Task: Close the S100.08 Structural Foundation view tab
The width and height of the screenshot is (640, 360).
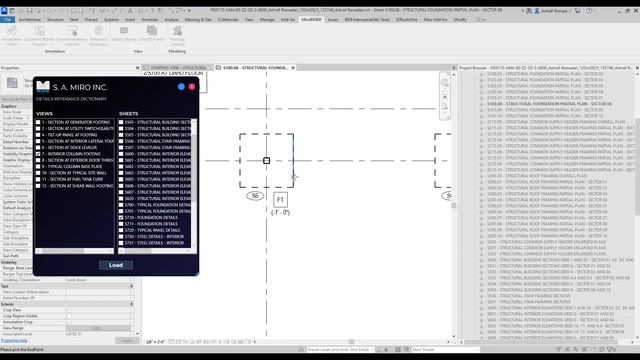Action: click(x=293, y=68)
